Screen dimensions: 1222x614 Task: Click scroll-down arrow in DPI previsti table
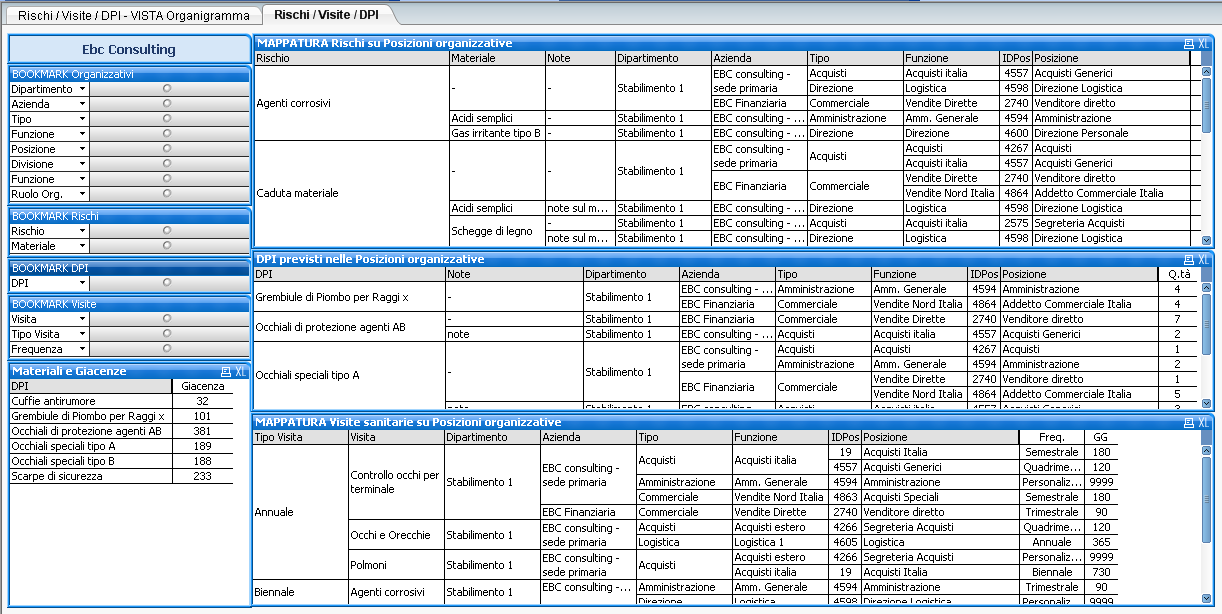pos(1206,402)
